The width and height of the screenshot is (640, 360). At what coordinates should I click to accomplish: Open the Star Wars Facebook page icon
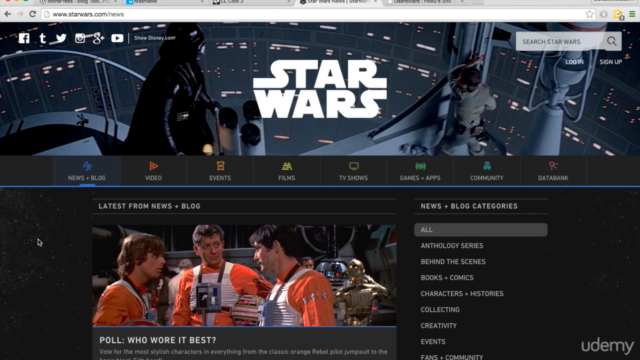coord(24,38)
